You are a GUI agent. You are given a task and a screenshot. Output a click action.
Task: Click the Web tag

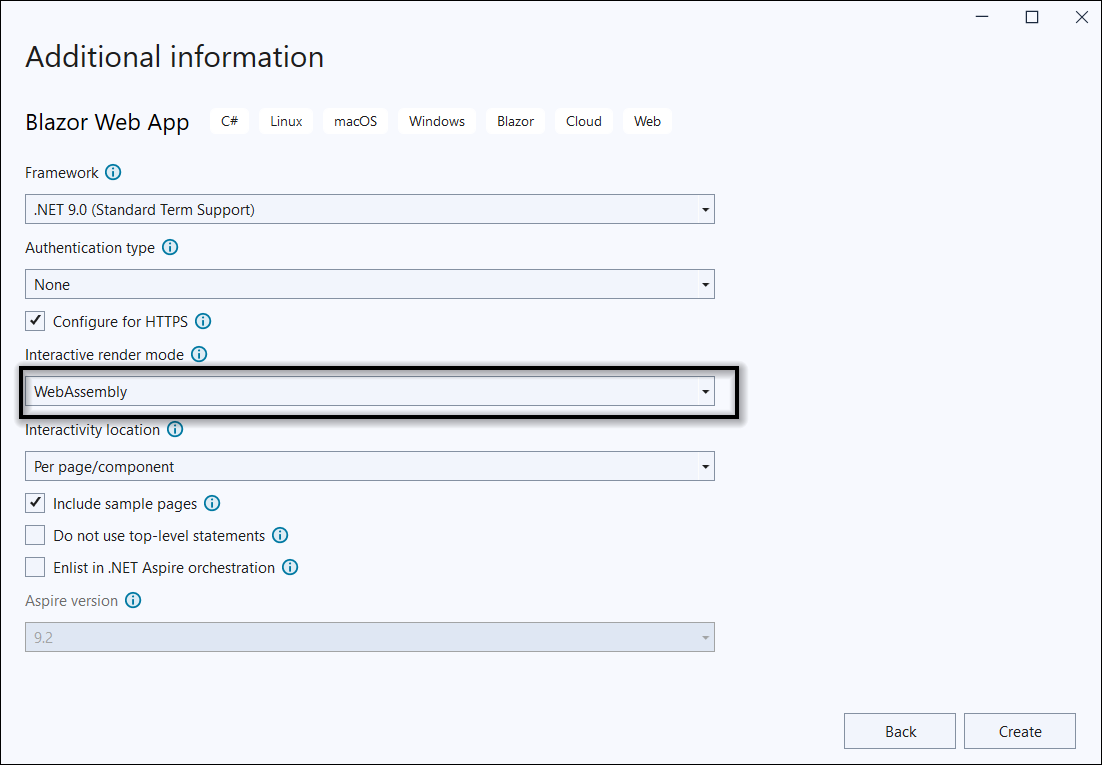click(x=647, y=121)
